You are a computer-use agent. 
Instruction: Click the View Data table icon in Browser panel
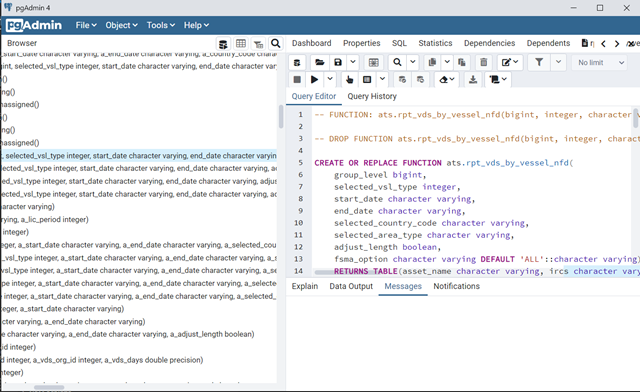[x=241, y=44]
